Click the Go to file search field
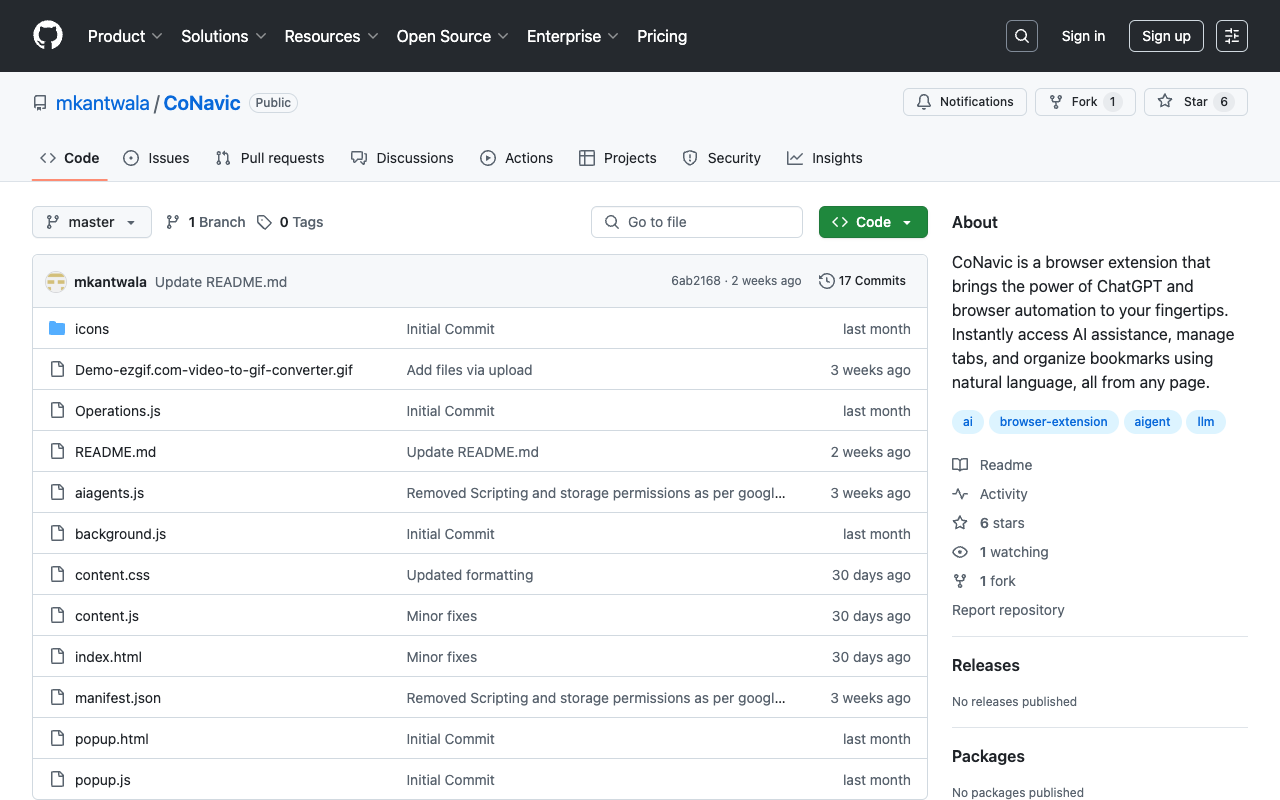 [696, 221]
